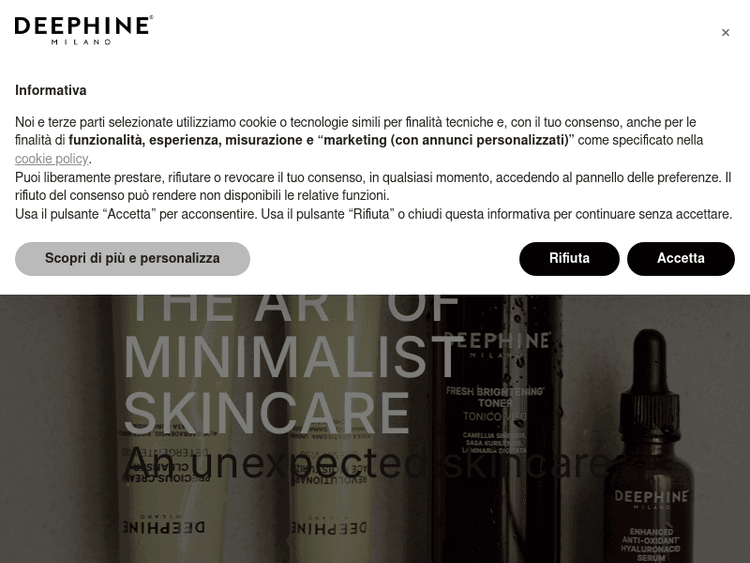The image size is (750, 563).
Task: Click the Deephine logo on the toner bottle
Action: [x=497, y=344]
